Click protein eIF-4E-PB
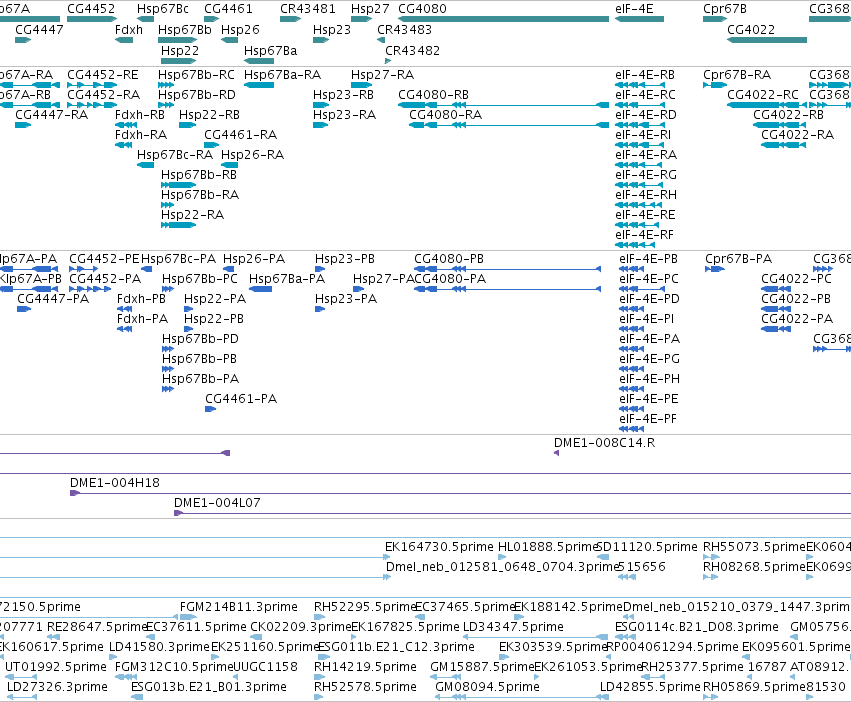The height and width of the screenshot is (702, 851). coord(648,258)
